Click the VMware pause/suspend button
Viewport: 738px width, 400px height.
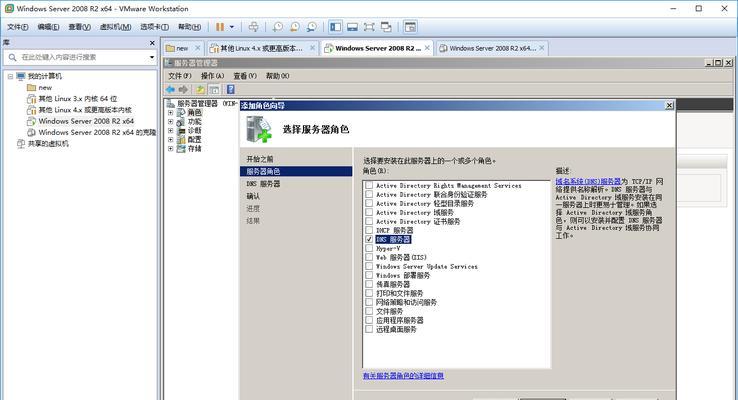click(x=220, y=27)
